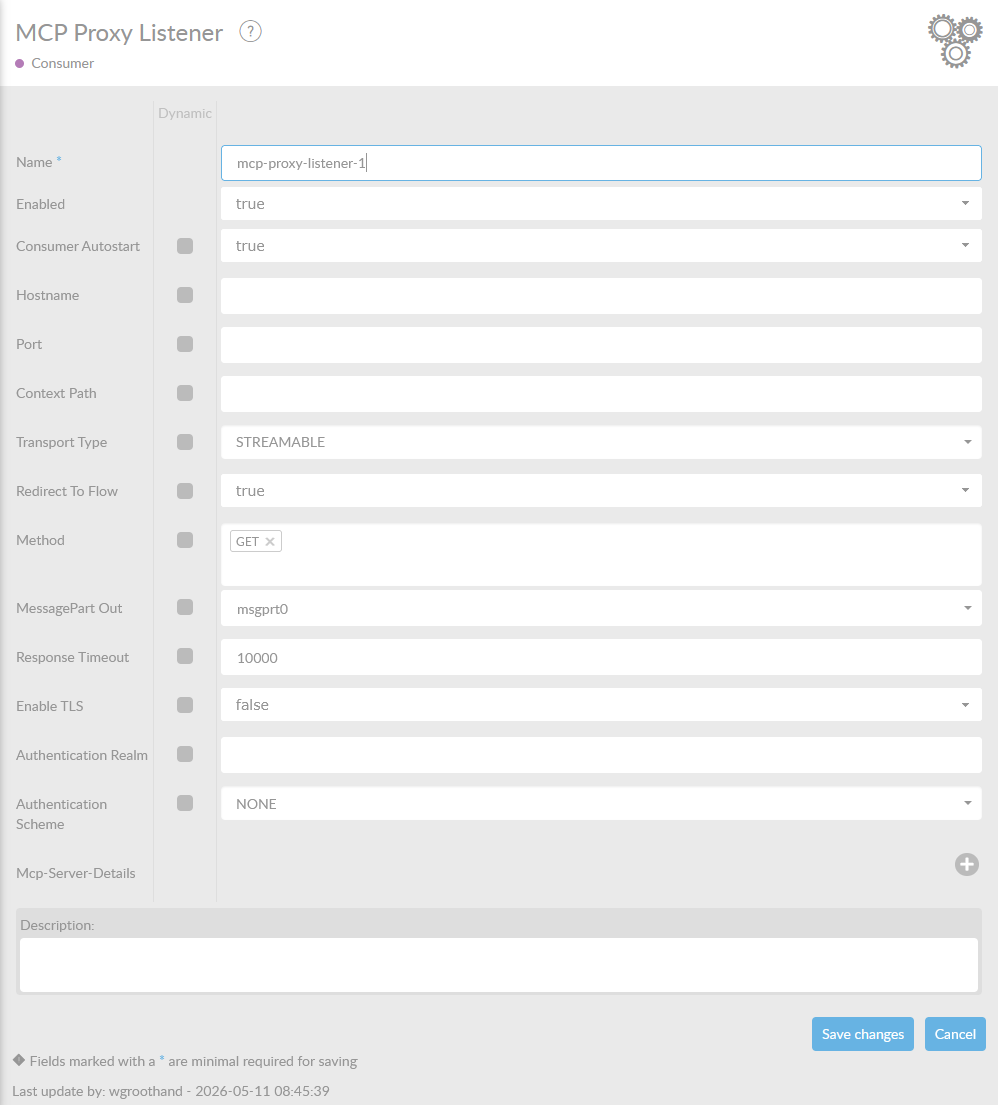The width and height of the screenshot is (998, 1105).
Task: Click the Cancel button
Action: [955, 1034]
